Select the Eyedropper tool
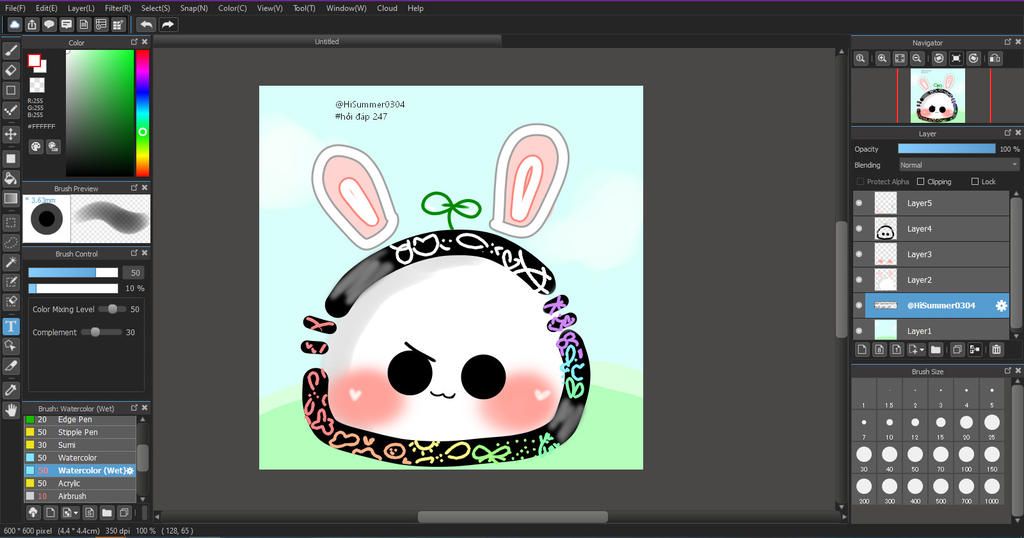The image size is (1024, 538). (10, 390)
